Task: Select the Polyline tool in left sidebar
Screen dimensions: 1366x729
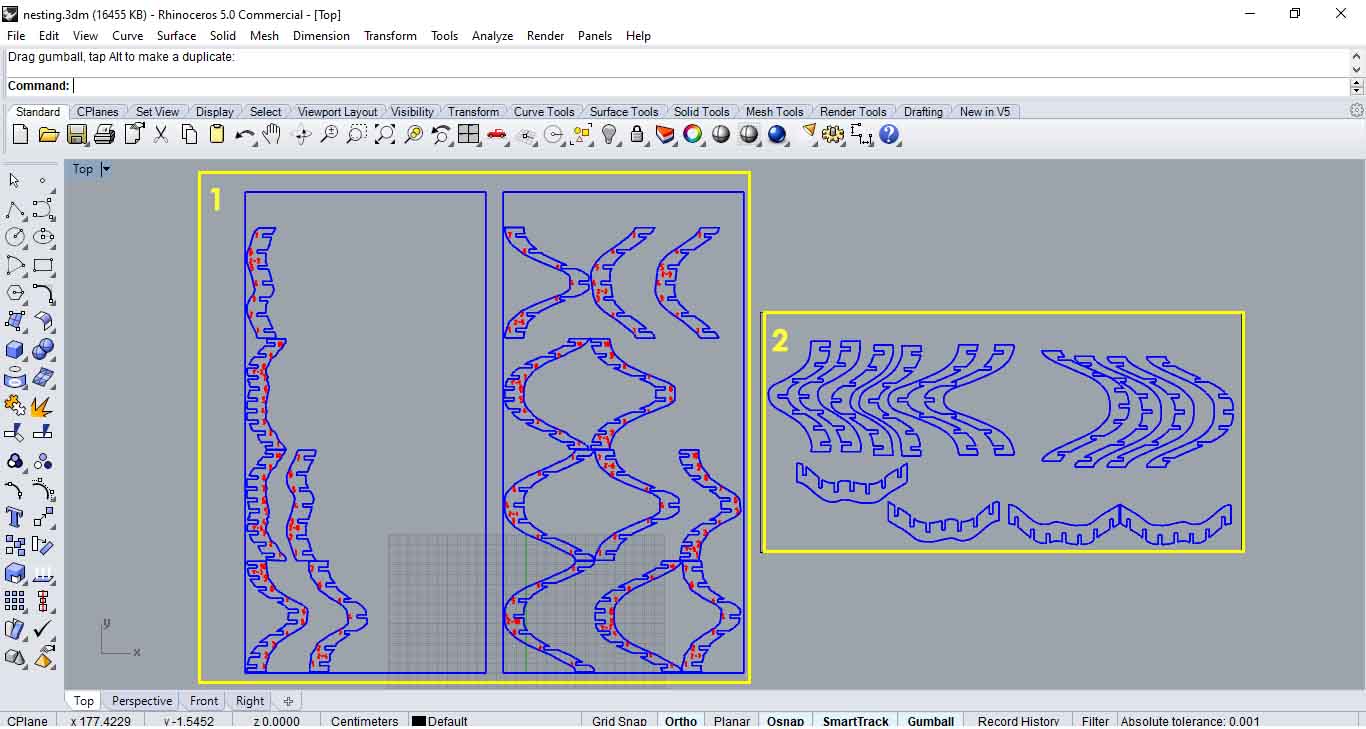Action: click(15, 210)
